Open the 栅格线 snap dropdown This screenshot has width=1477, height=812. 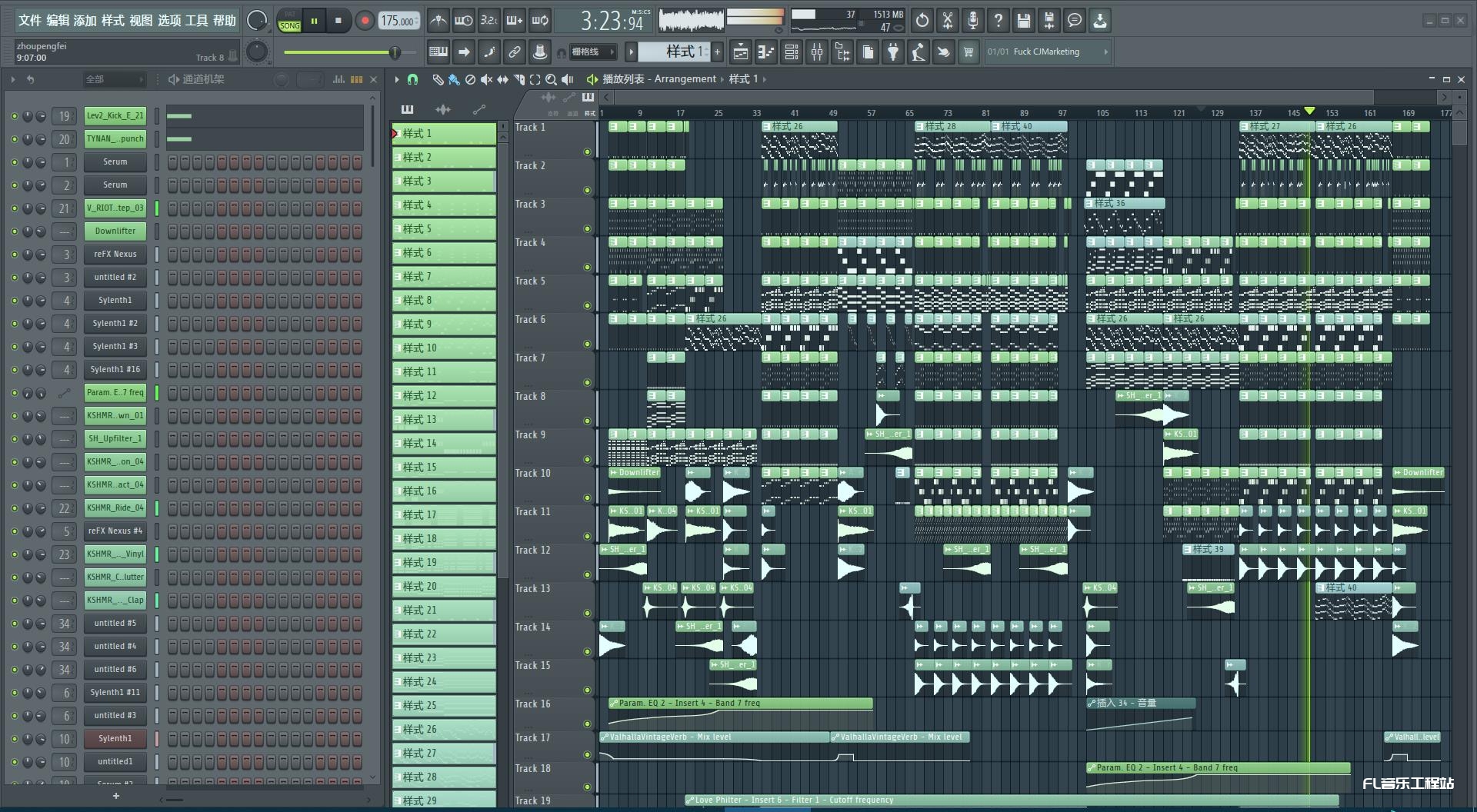click(592, 52)
